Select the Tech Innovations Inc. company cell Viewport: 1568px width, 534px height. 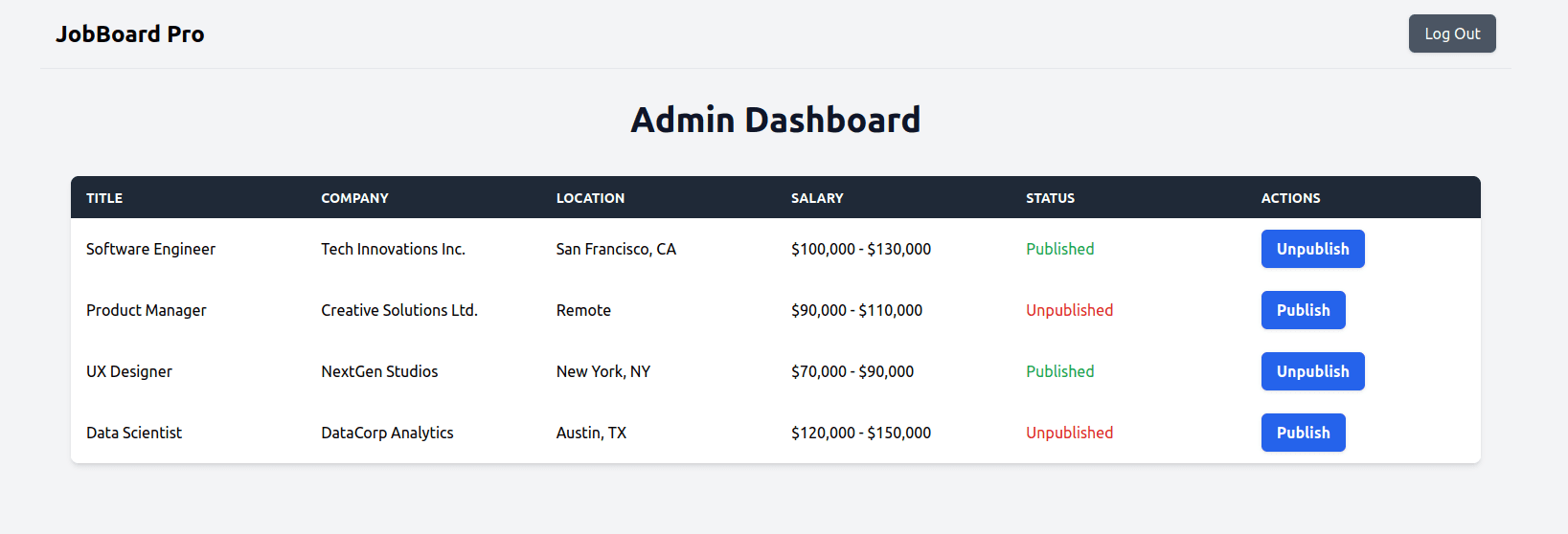(393, 249)
